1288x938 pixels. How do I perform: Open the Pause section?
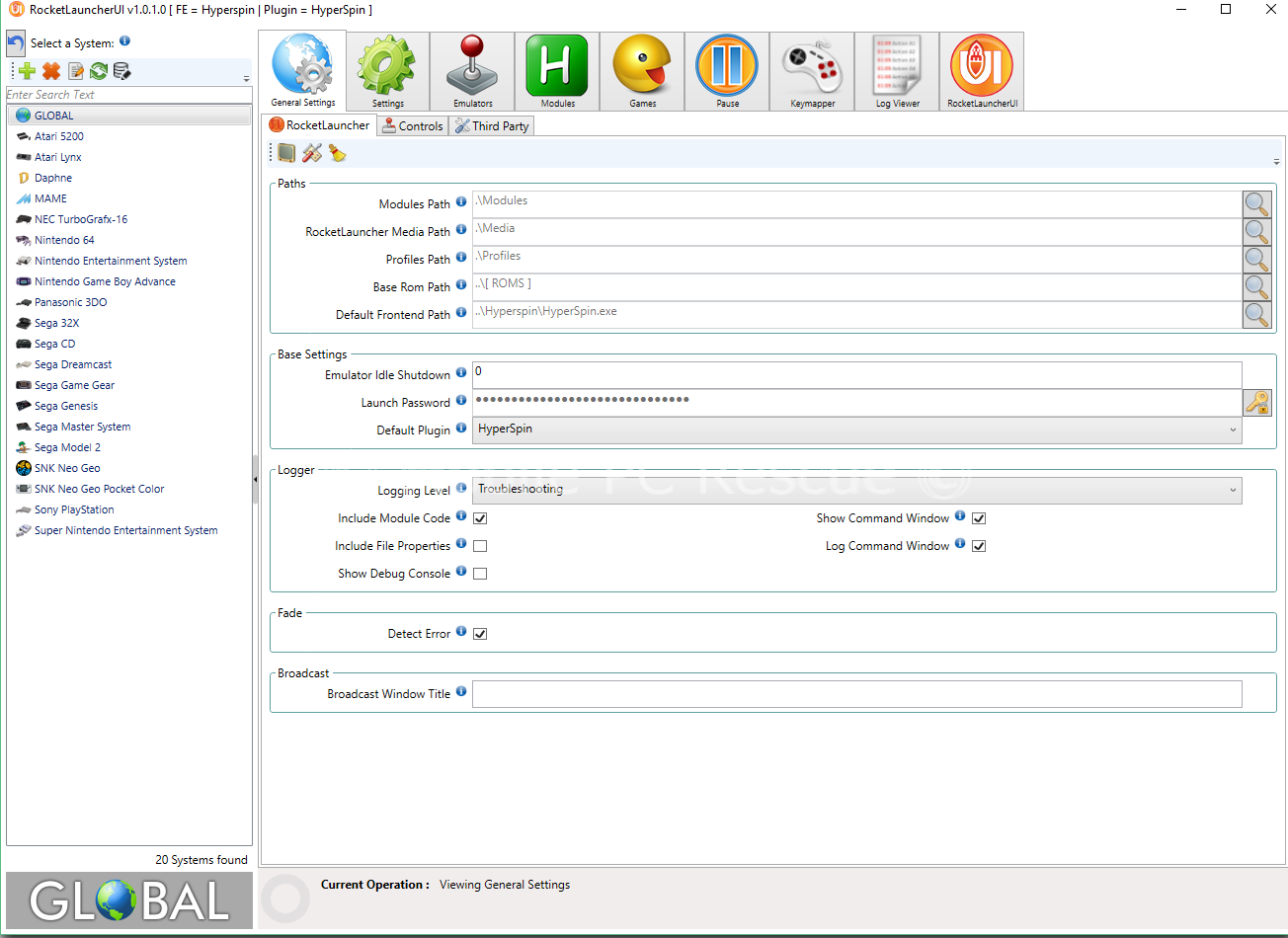(727, 71)
